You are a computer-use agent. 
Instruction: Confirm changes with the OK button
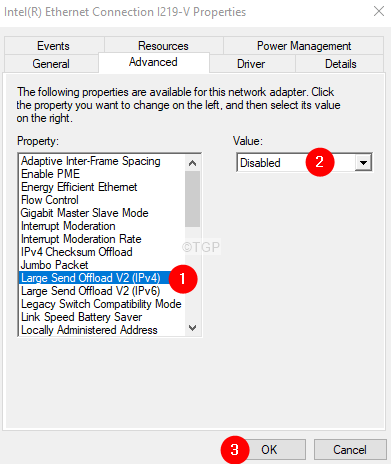[269, 450]
